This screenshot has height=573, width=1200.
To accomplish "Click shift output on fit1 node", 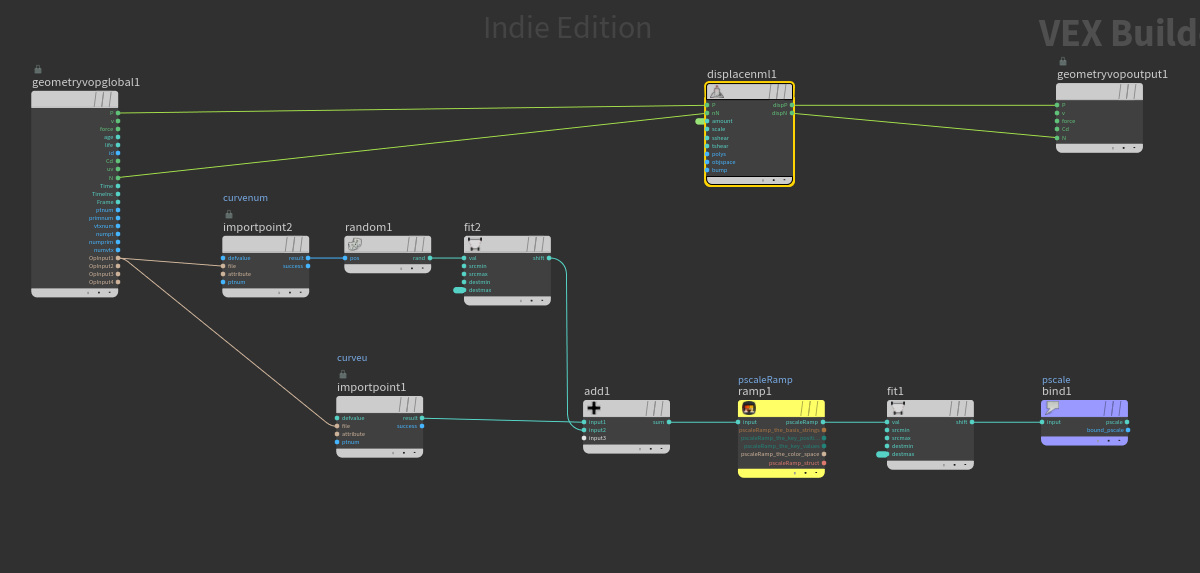I will click(x=972, y=422).
